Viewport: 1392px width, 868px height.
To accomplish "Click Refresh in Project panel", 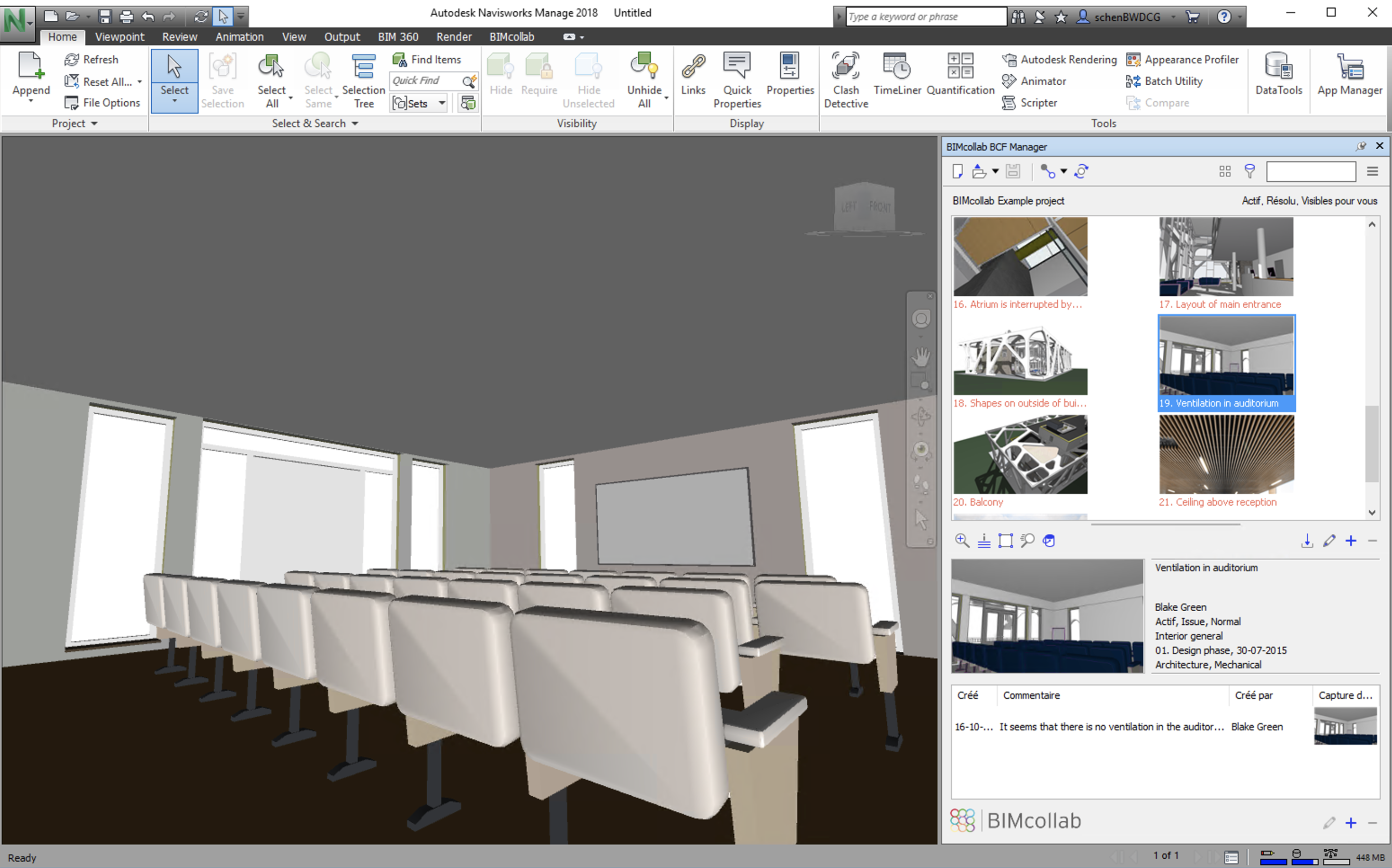I will 91,59.
